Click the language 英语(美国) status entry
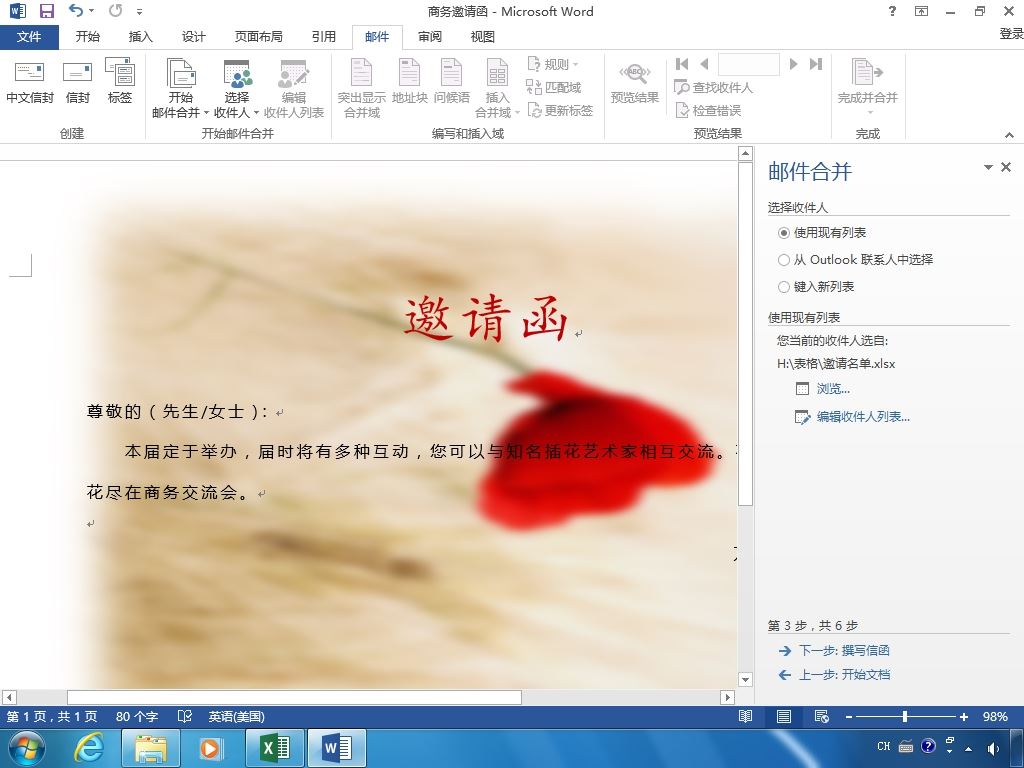The image size is (1024, 768). point(236,716)
